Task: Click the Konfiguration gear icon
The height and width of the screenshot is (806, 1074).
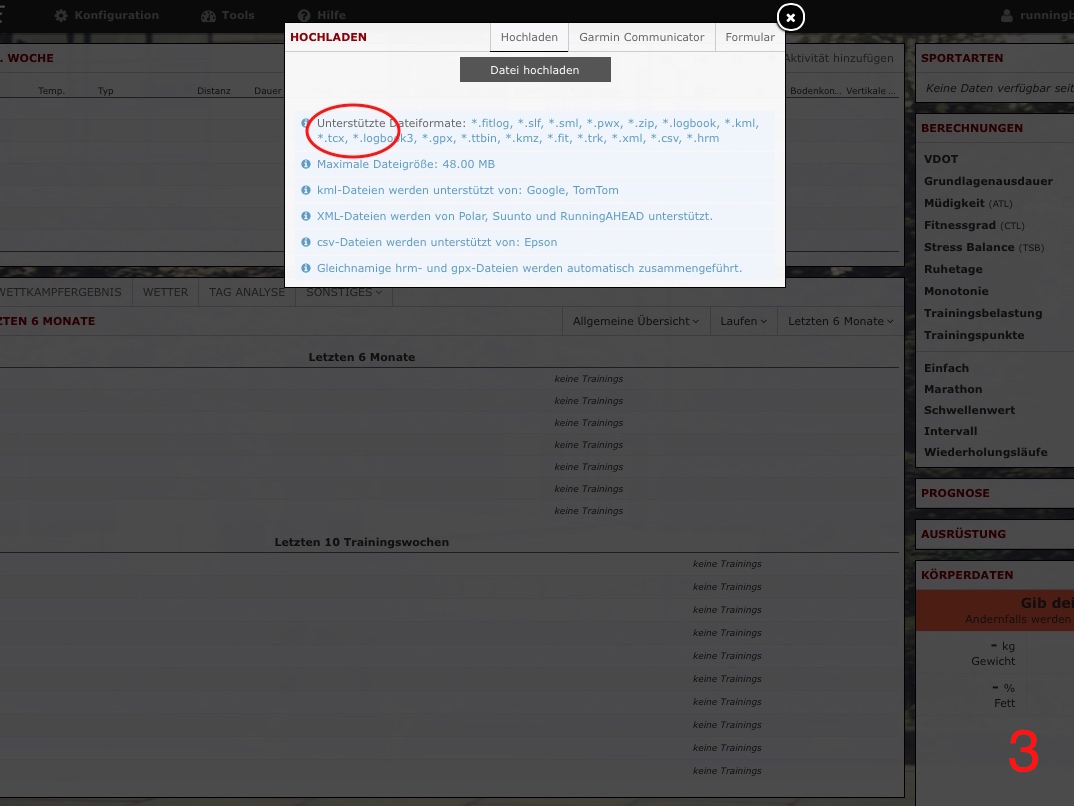Action: coord(61,16)
